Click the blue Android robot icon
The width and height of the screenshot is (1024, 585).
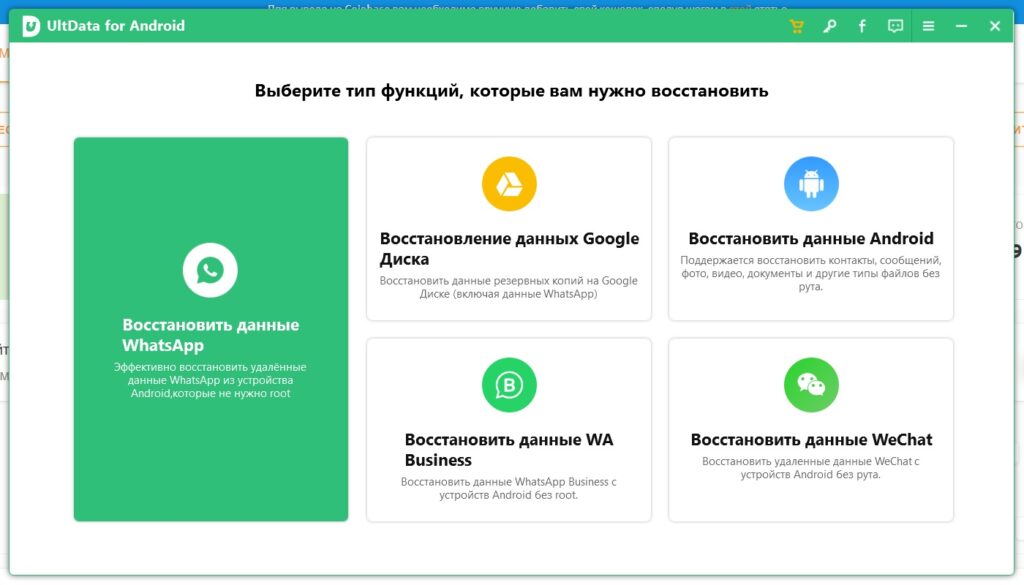pos(811,184)
